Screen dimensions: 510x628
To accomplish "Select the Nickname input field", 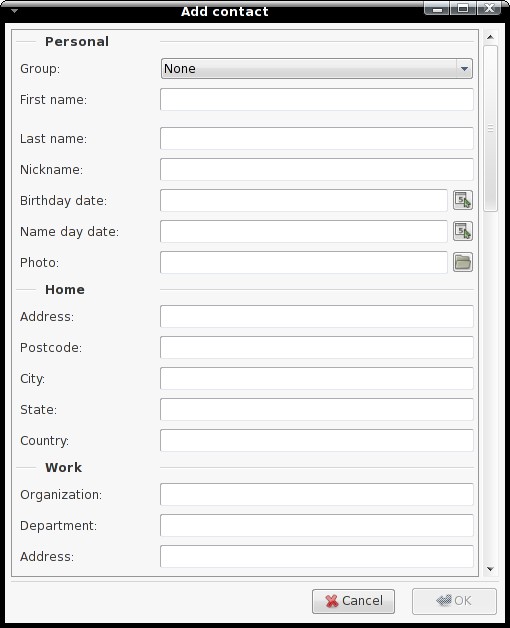I will (316, 169).
